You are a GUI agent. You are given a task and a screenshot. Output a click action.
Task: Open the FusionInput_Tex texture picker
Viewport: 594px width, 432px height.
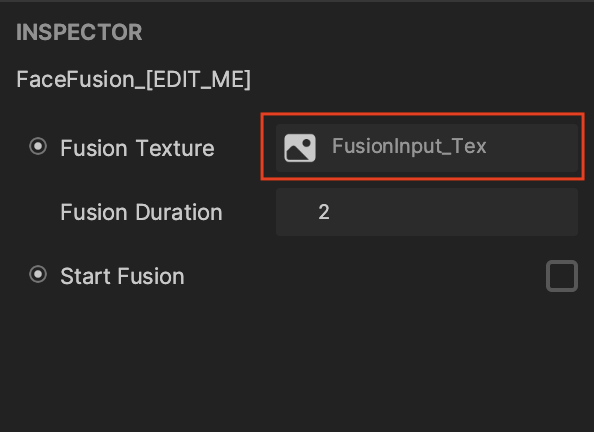point(427,148)
